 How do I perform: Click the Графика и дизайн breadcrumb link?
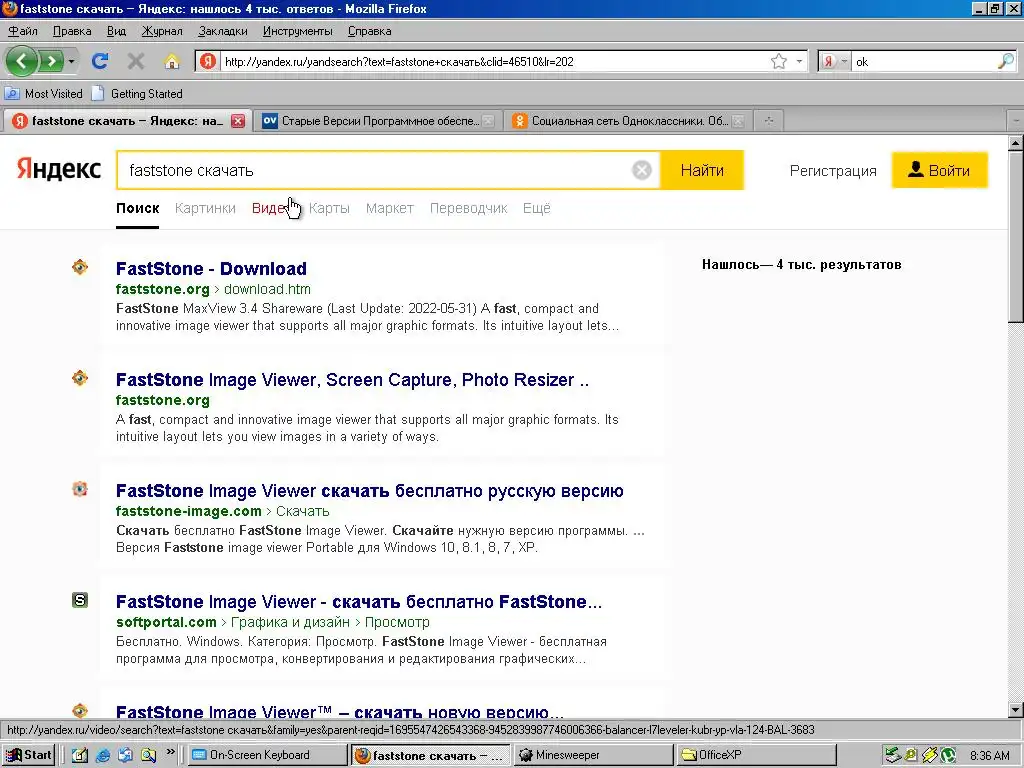pos(290,622)
